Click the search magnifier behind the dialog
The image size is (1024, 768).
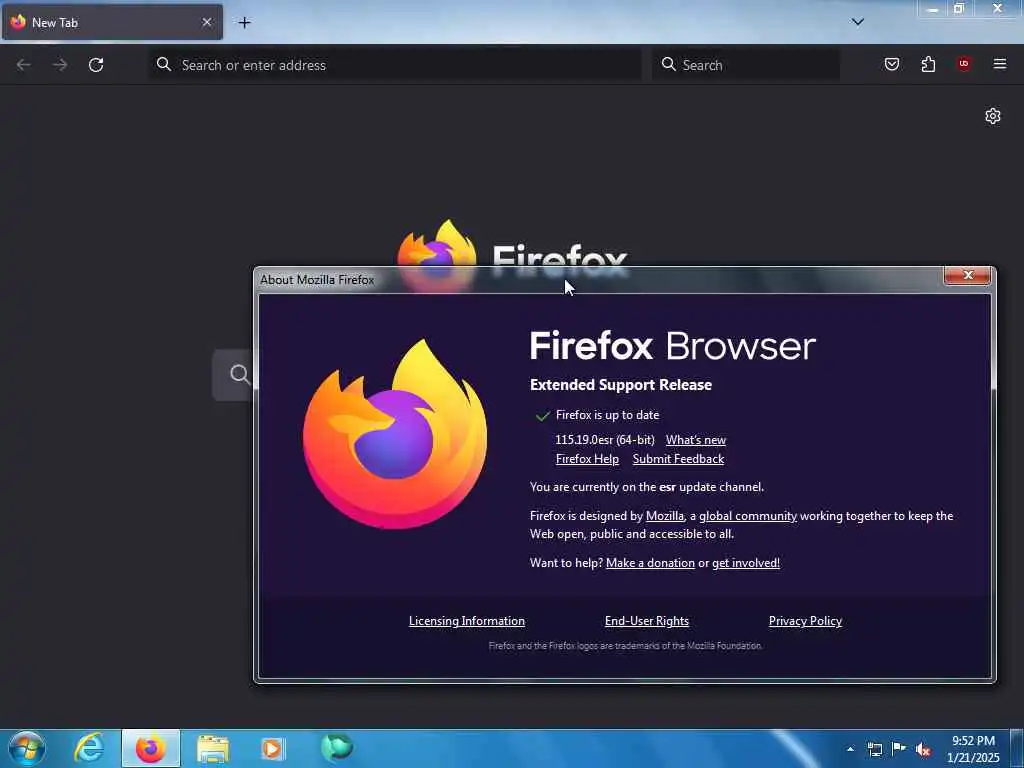[240, 374]
